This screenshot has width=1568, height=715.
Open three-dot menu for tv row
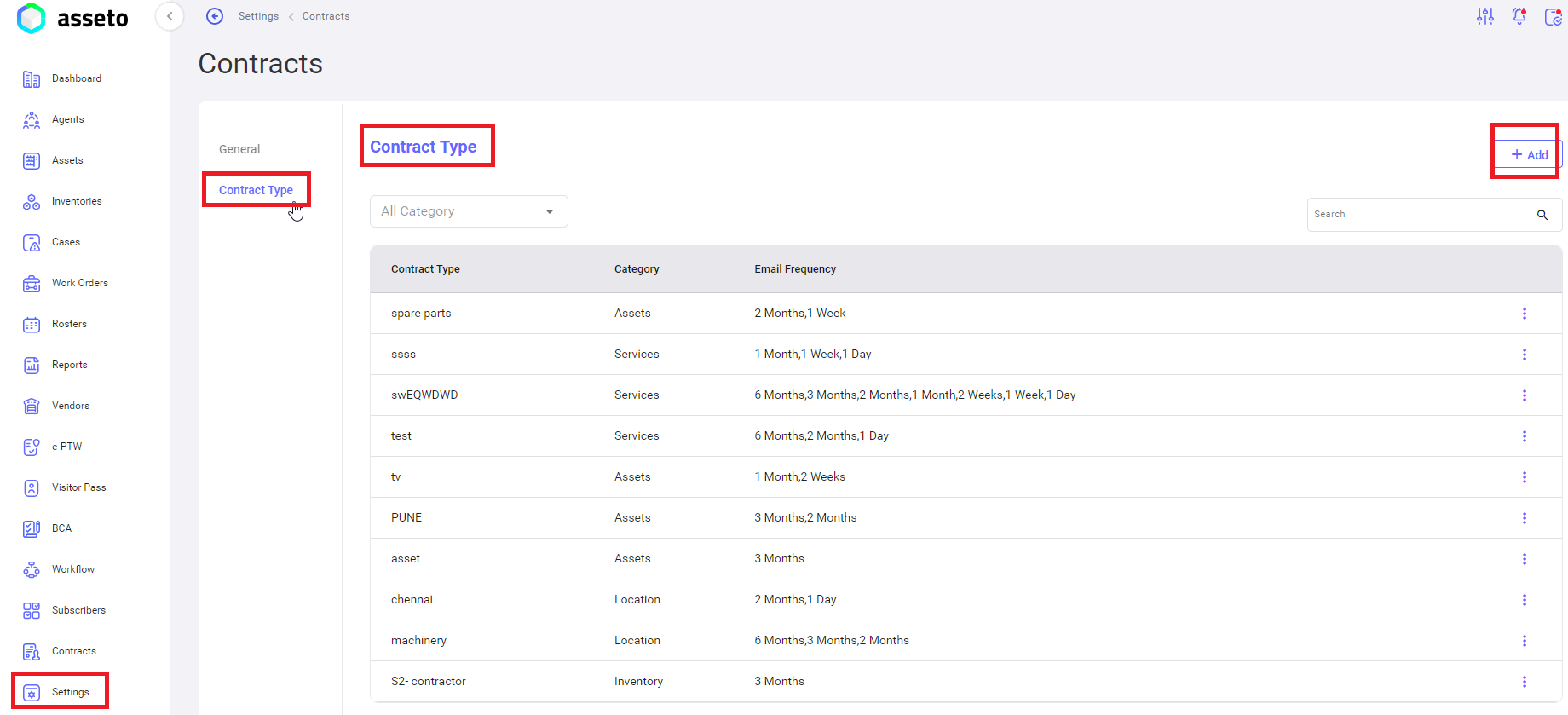tap(1525, 477)
